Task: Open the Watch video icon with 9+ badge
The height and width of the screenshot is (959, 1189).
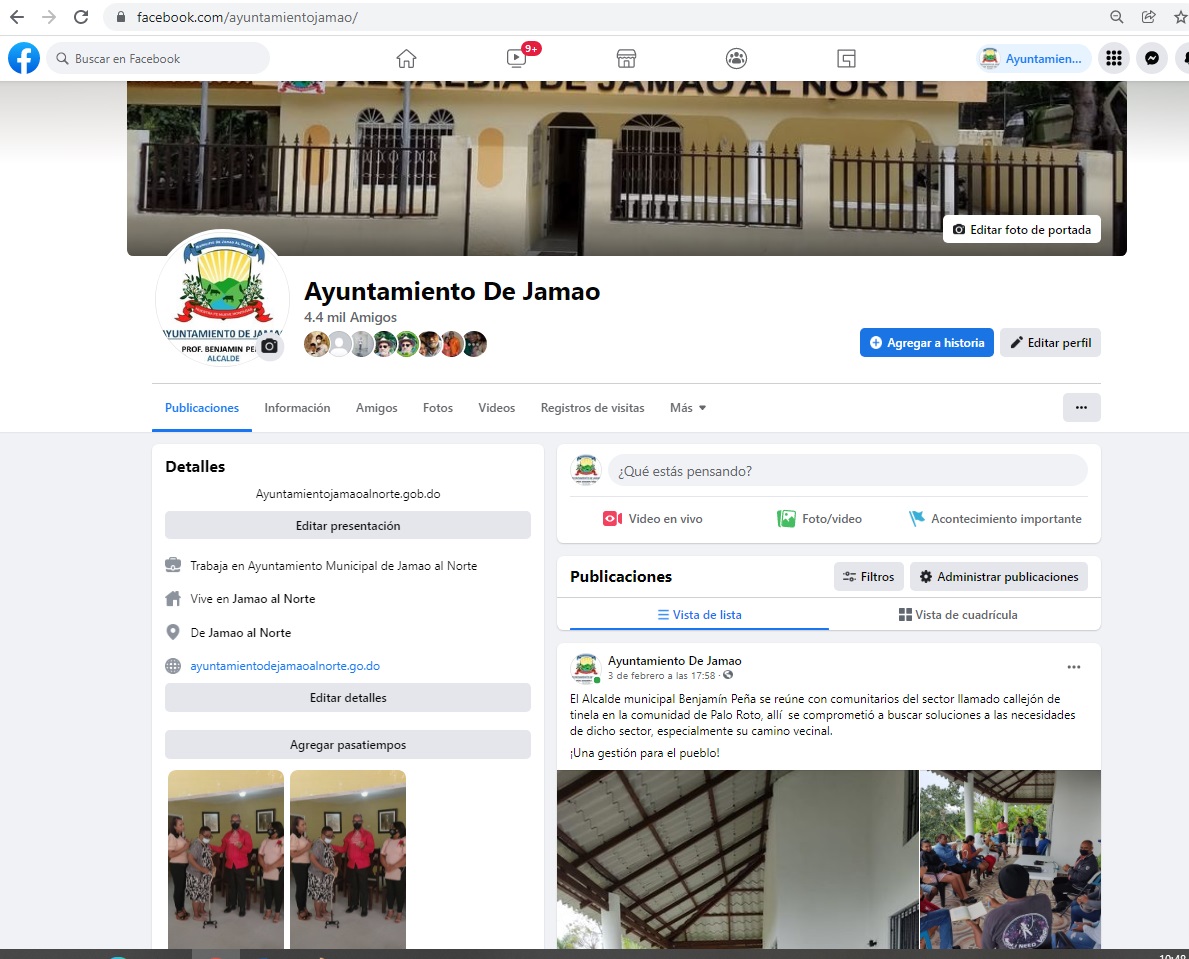Action: pyautogui.click(x=517, y=58)
